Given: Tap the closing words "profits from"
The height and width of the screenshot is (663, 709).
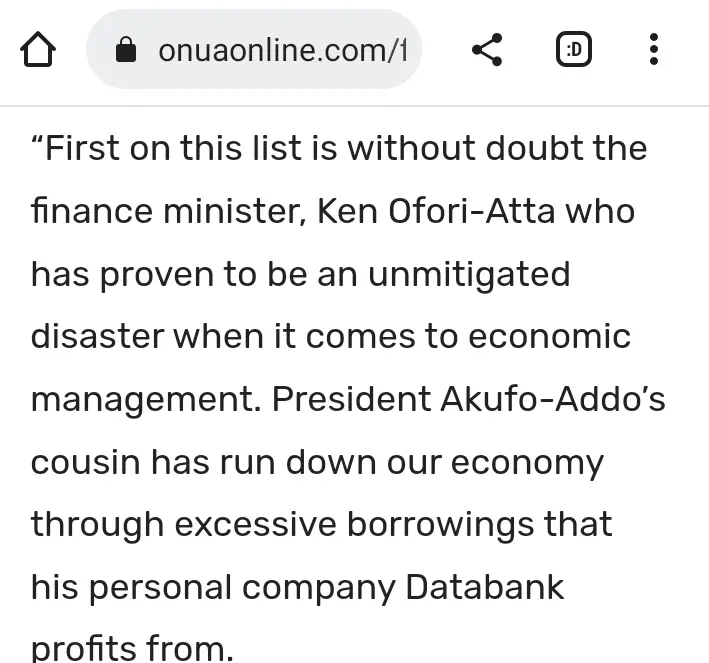Looking at the screenshot, I should pos(130,648).
